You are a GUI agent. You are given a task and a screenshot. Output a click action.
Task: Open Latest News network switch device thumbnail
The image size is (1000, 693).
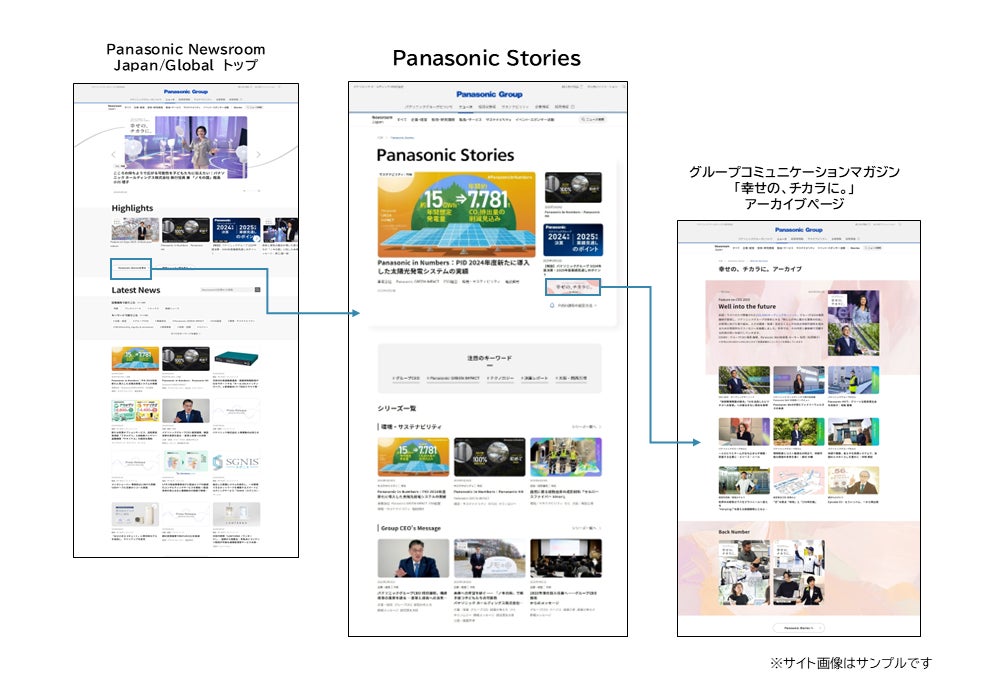236,359
